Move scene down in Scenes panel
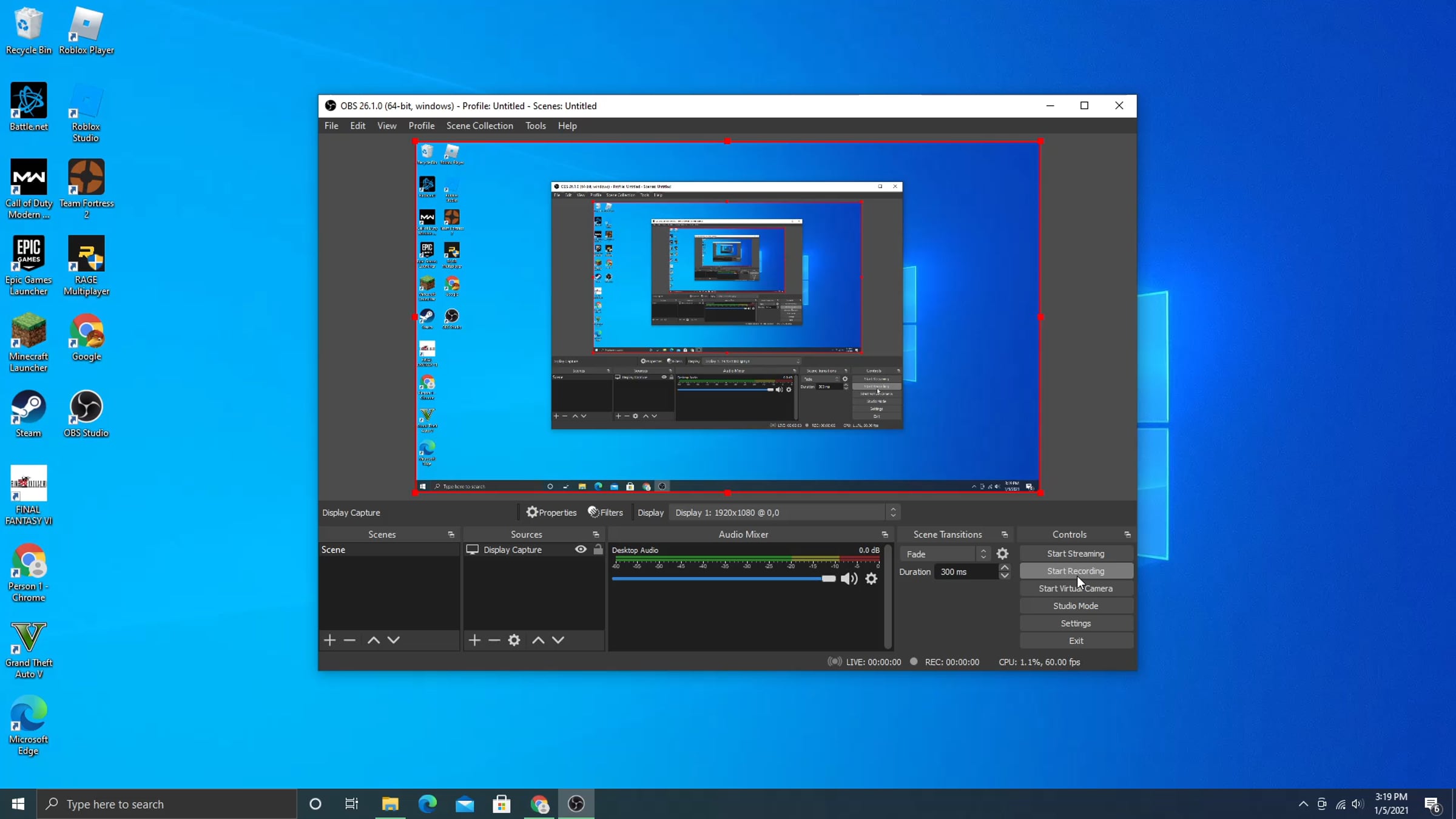The width and height of the screenshot is (1456, 819). [394, 640]
